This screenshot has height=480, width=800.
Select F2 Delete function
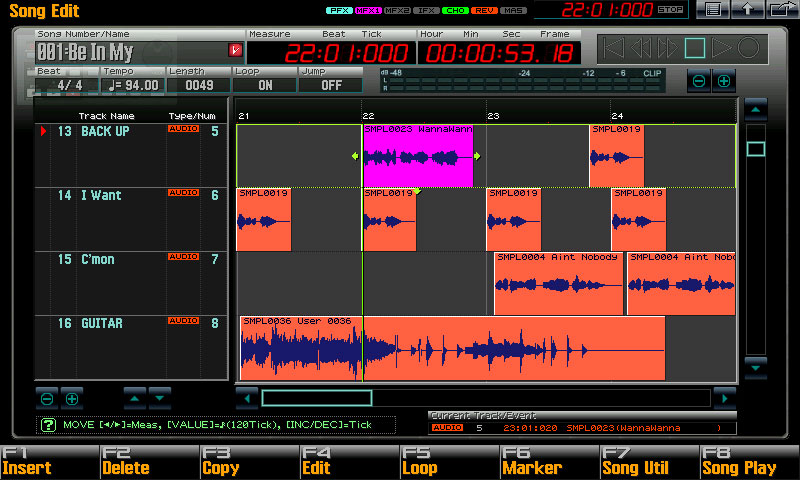(x=149, y=462)
